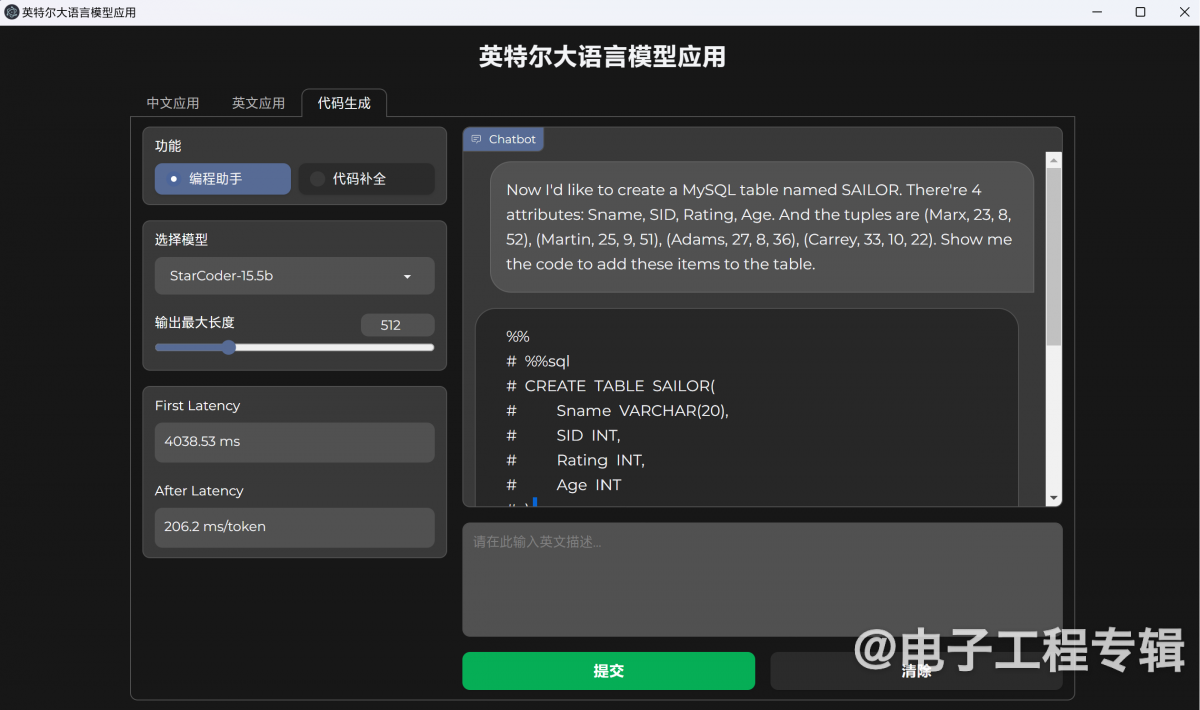Open the StarCoder-15.5b model dropdown
Viewport: 1200px width, 710px height.
(294, 276)
